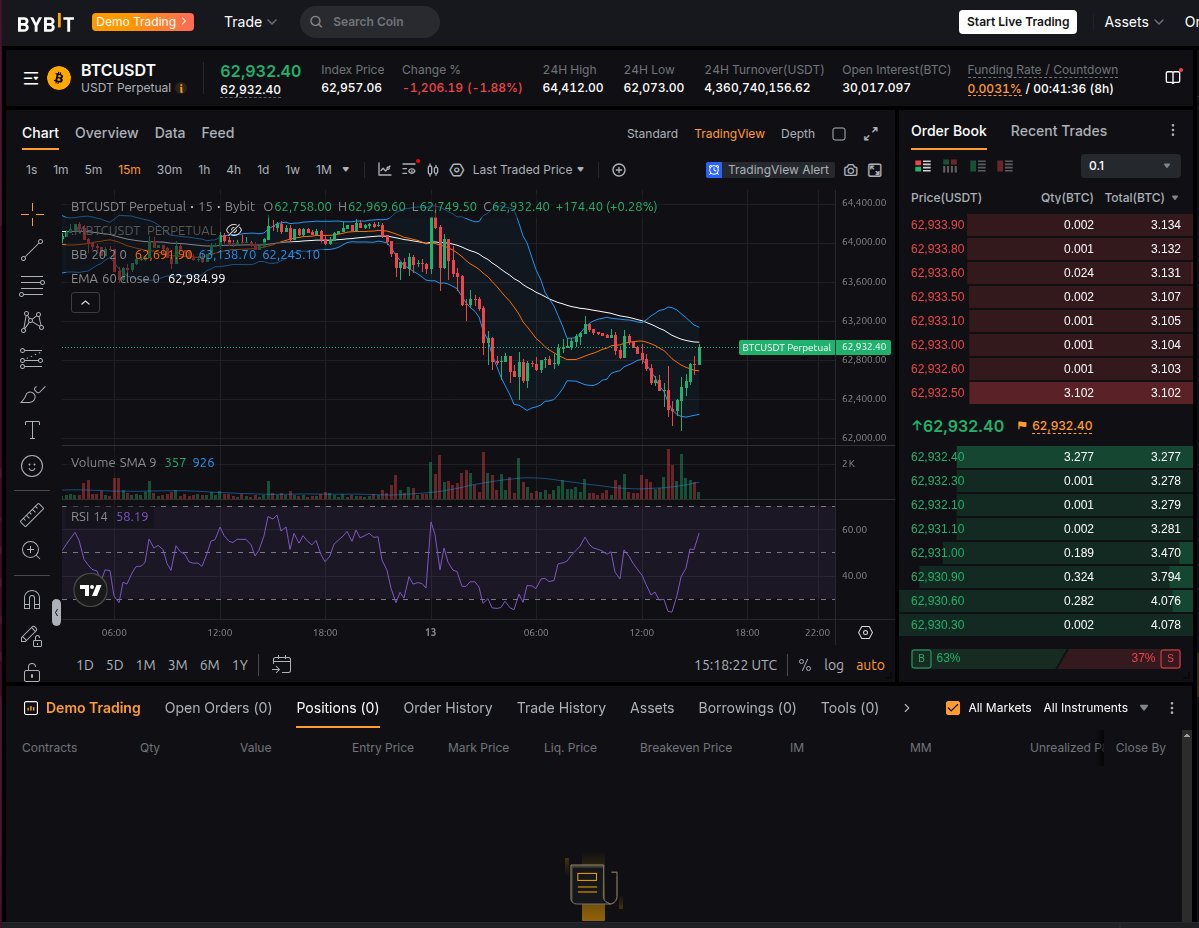Switch to Recent Trades tab

pyautogui.click(x=1058, y=131)
